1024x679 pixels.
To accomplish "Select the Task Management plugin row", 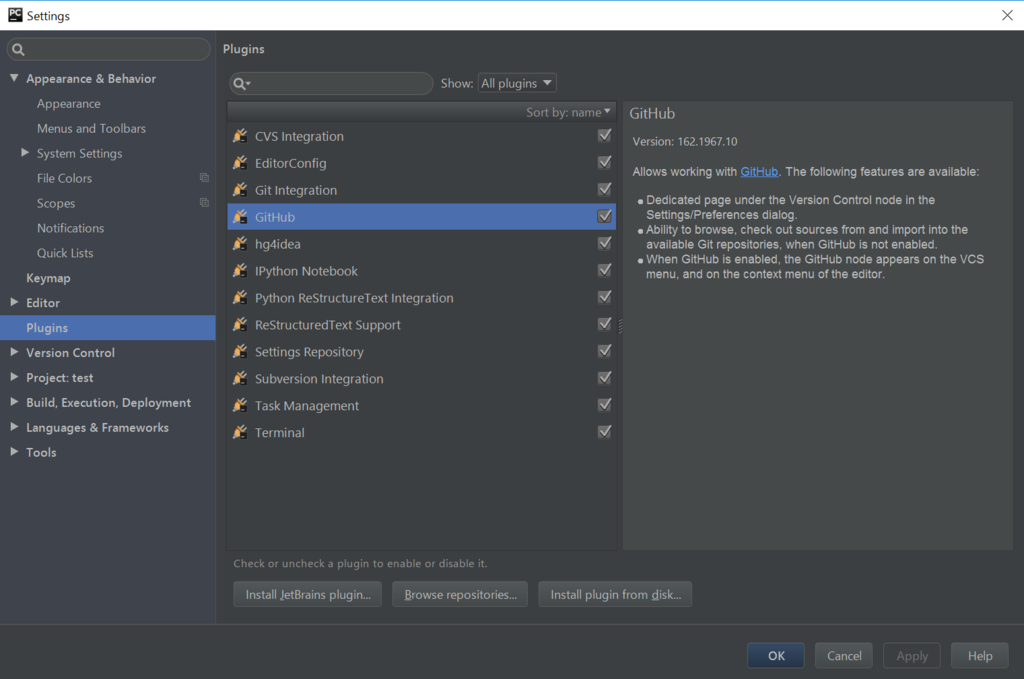I will (x=422, y=405).
